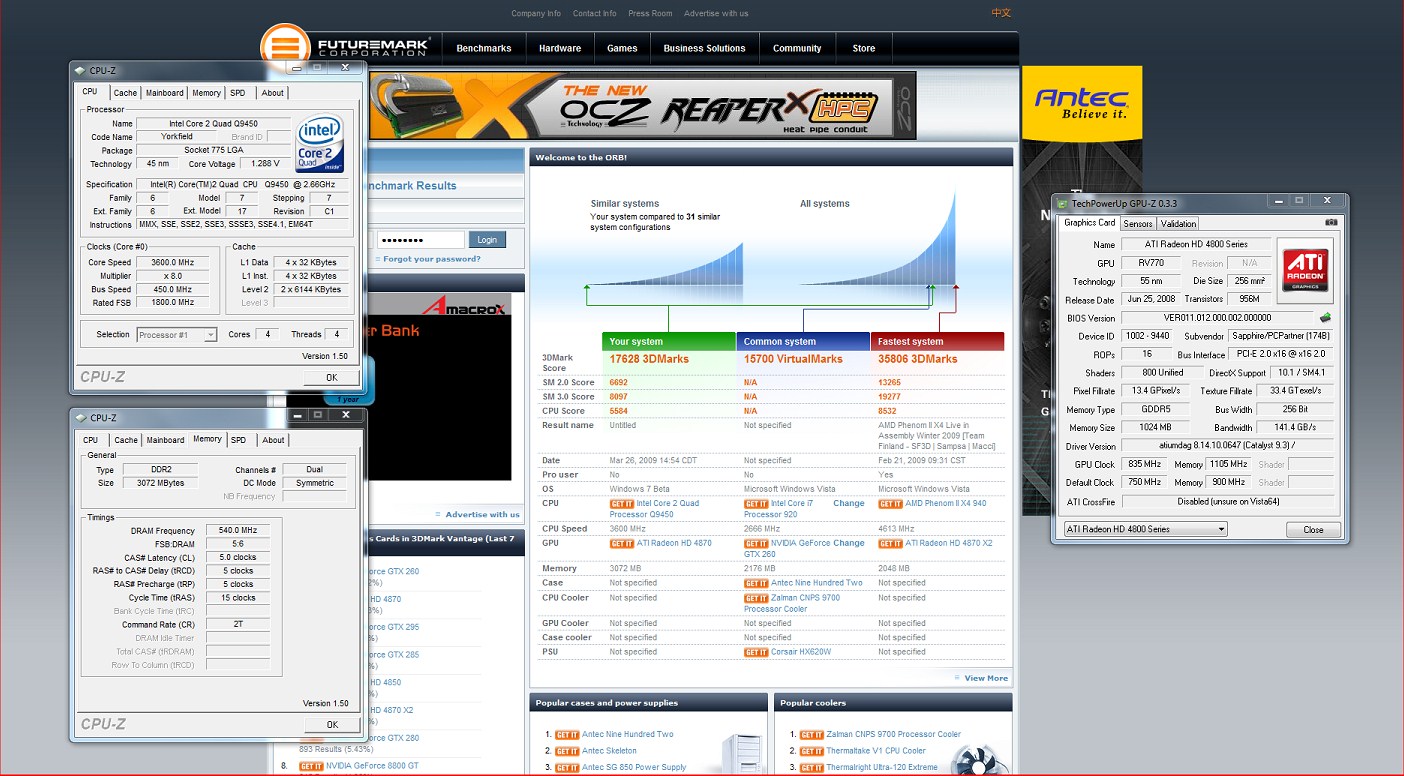Click OK in upper CPU-Z processor window
The height and width of the screenshot is (776, 1404).
332,377
